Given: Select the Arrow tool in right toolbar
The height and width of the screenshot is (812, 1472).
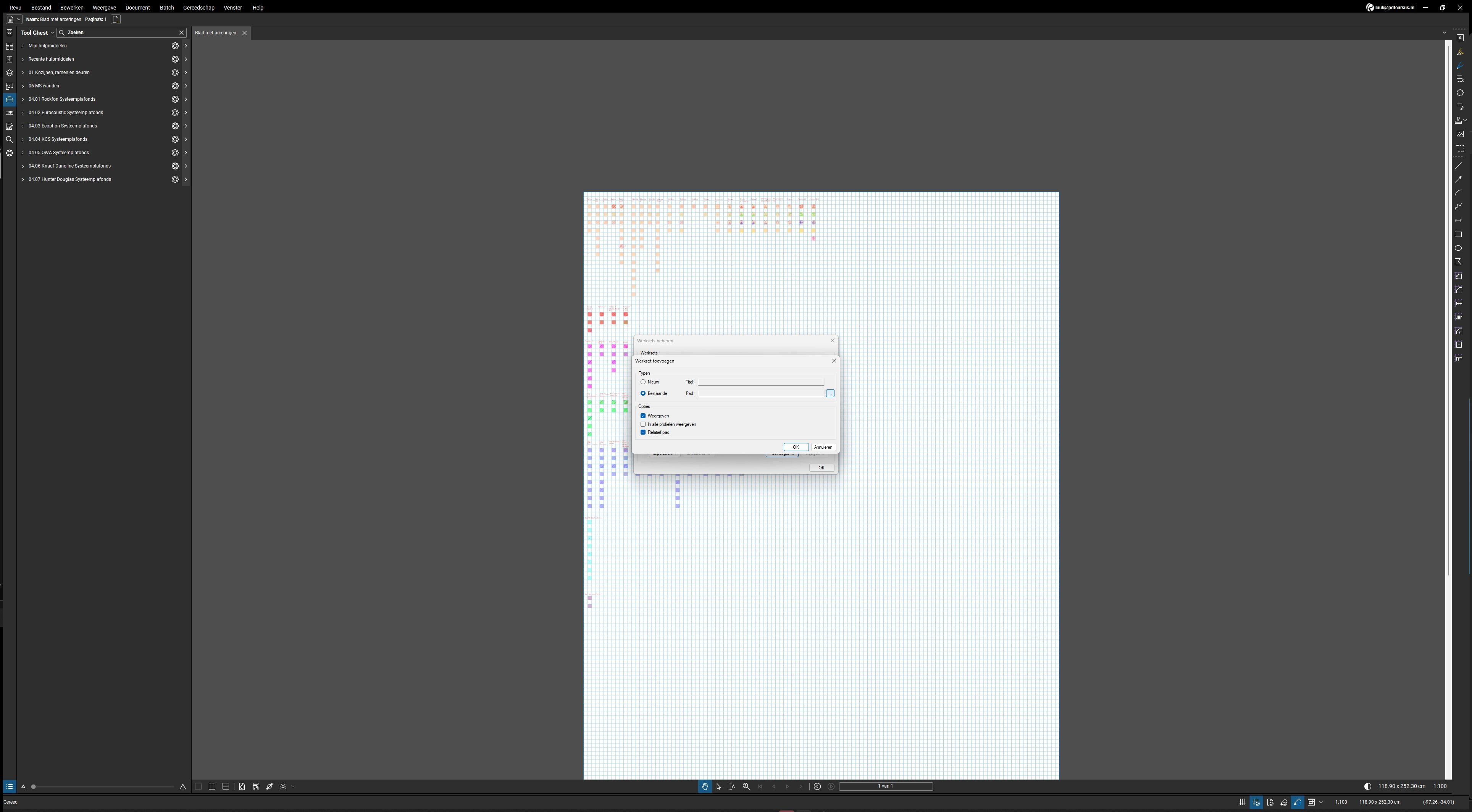Looking at the screenshot, I should click(1458, 179).
